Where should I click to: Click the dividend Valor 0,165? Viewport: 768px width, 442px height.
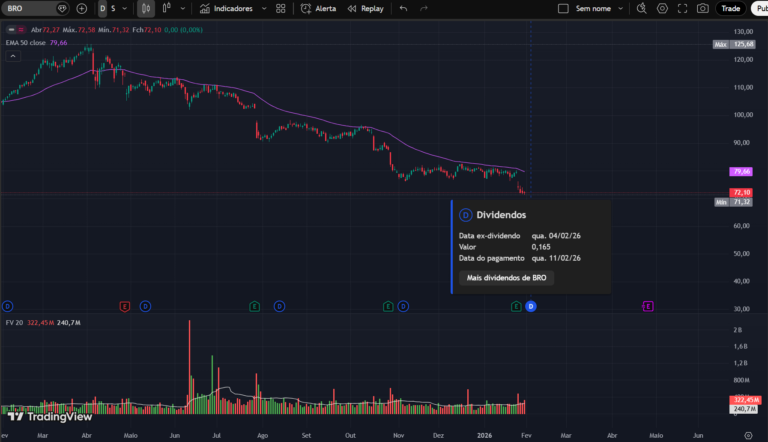click(541, 247)
